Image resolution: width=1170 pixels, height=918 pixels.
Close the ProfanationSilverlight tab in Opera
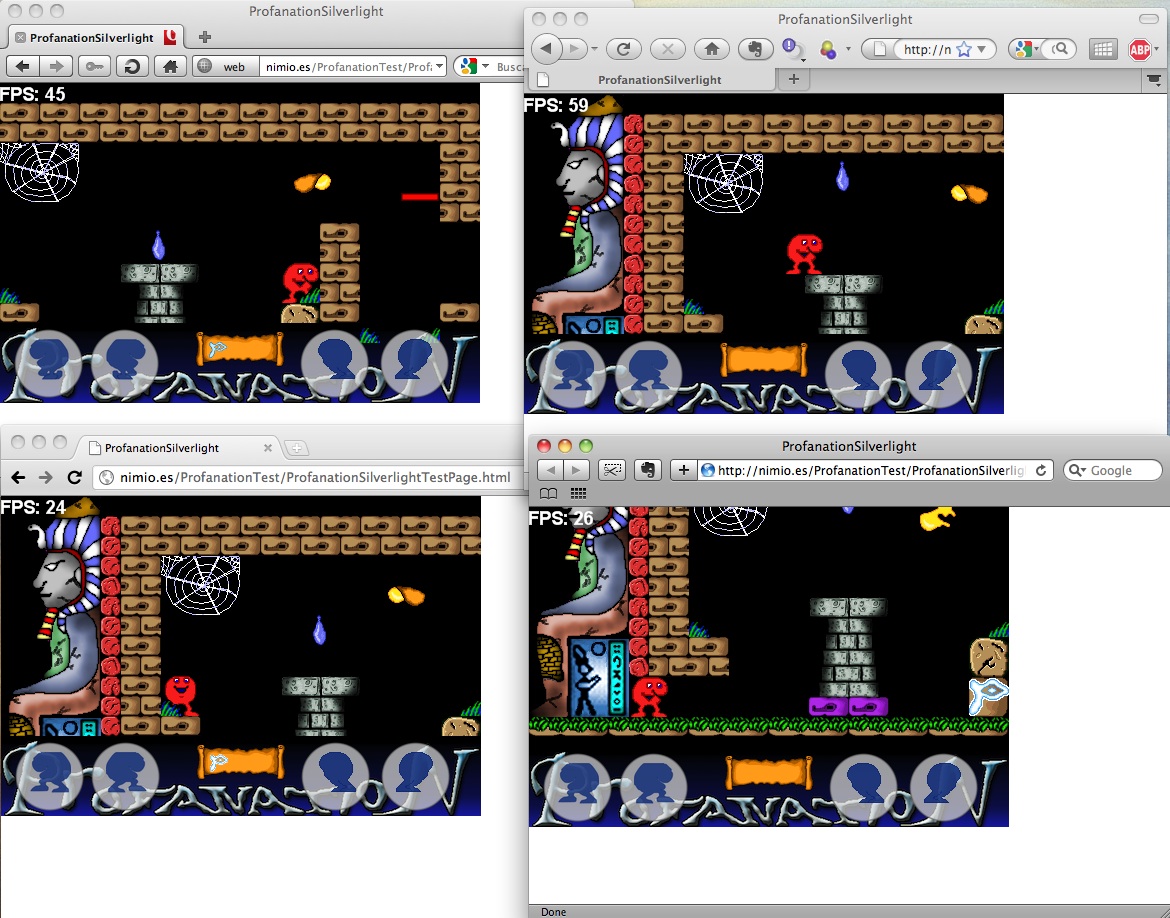pos(20,37)
